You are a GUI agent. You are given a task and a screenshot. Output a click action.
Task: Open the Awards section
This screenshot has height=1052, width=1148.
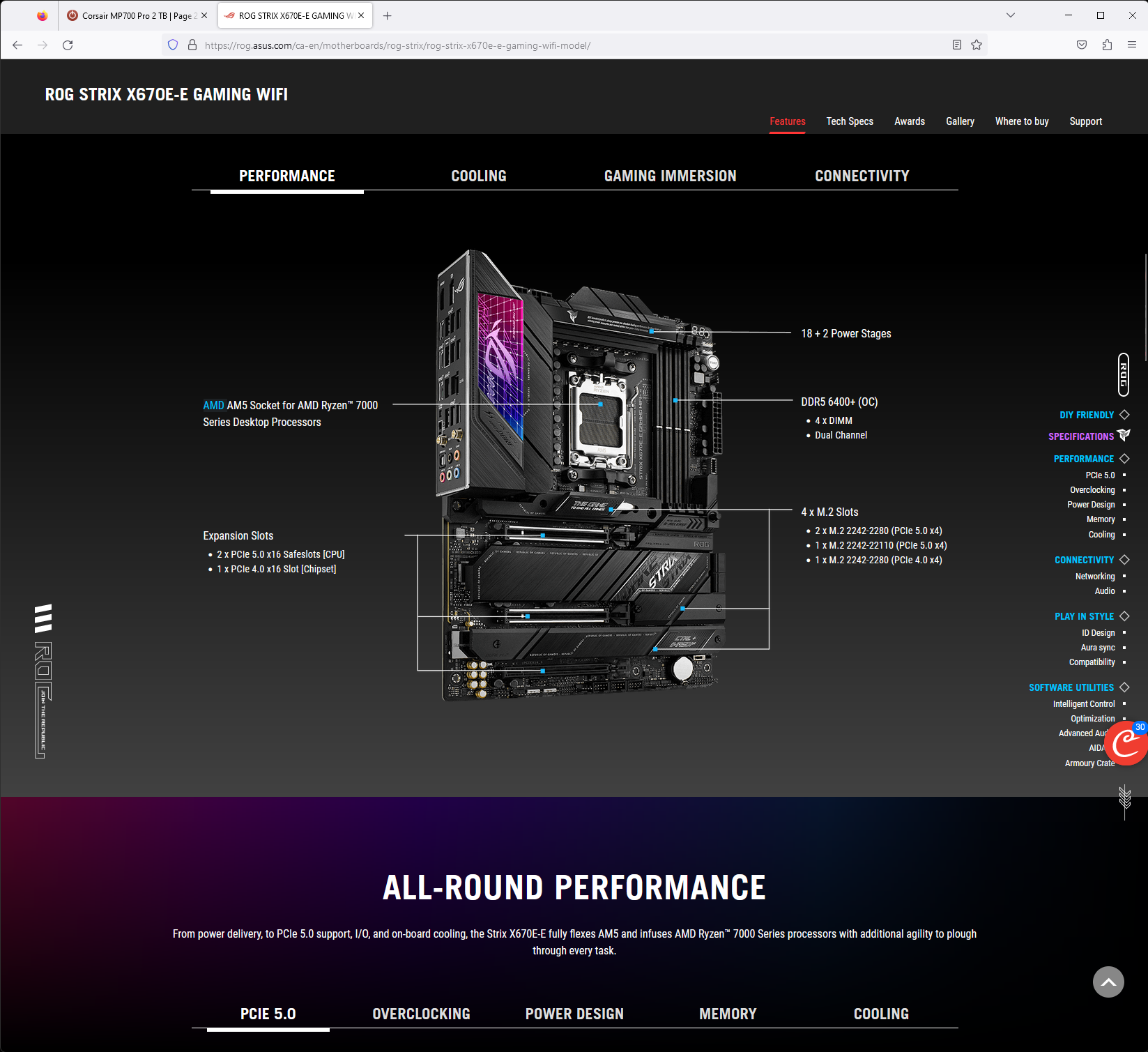pos(910,121)
